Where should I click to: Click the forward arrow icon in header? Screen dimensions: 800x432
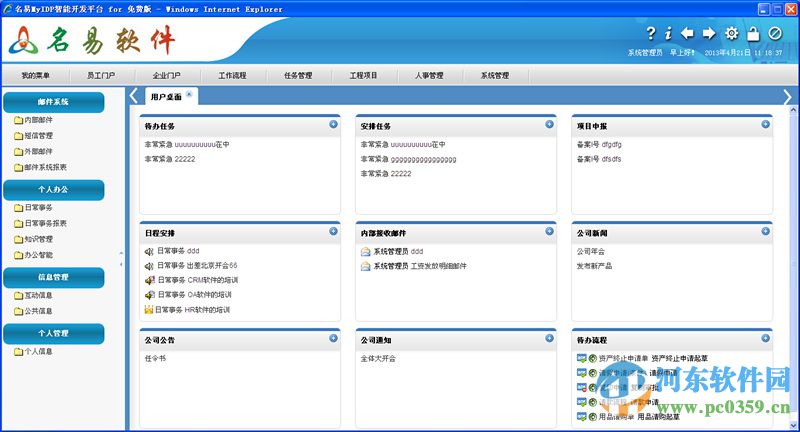coord(709,34)
